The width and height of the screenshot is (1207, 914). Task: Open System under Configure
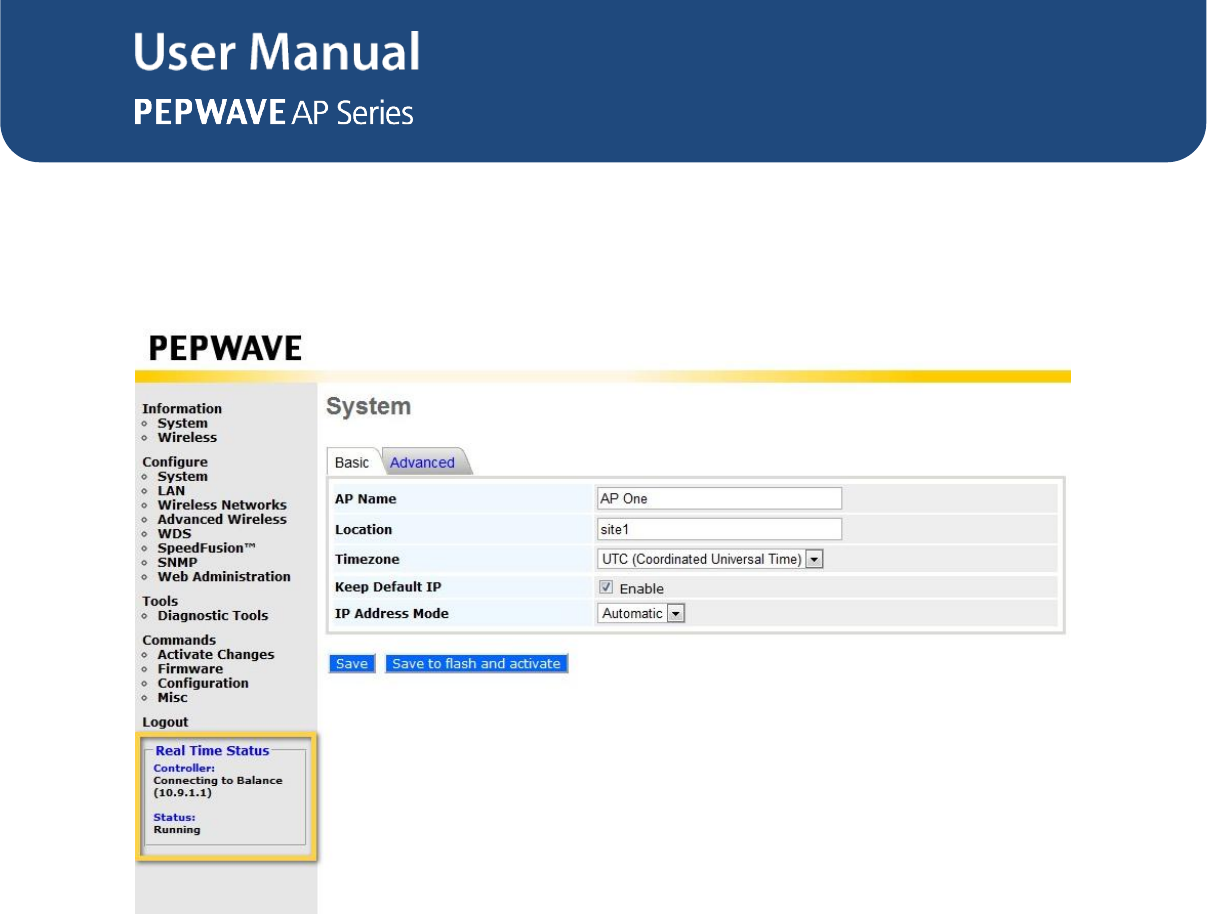182,476
